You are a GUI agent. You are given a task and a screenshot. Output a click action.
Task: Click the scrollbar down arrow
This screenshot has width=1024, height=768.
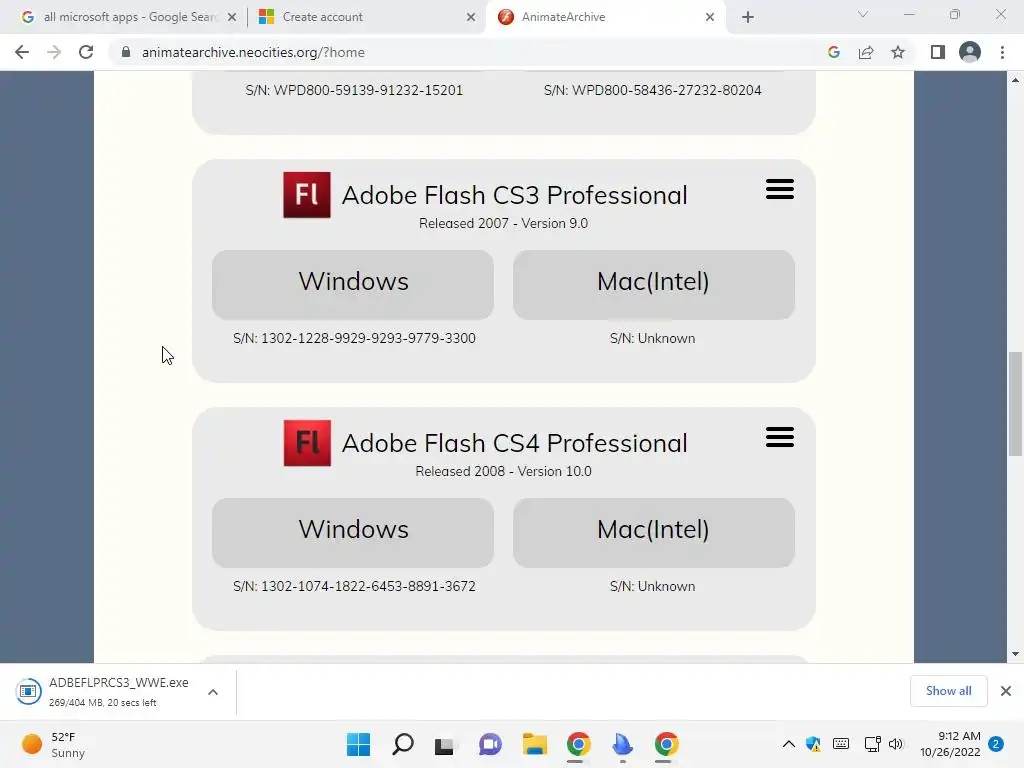(1015, 654)
